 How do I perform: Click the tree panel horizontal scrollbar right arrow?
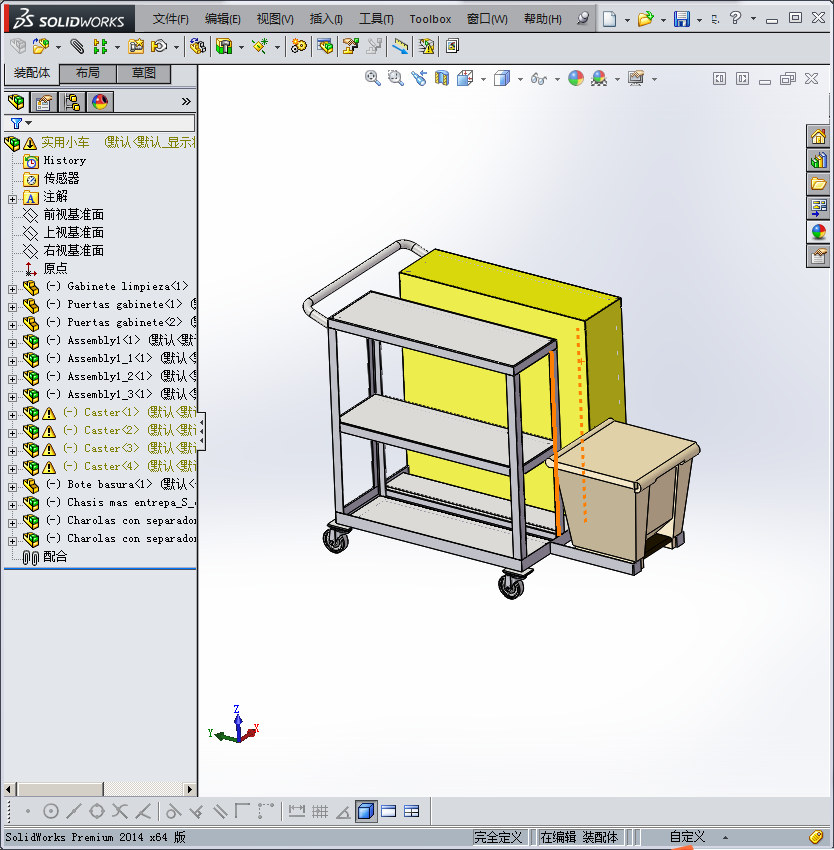coord(189,789)
